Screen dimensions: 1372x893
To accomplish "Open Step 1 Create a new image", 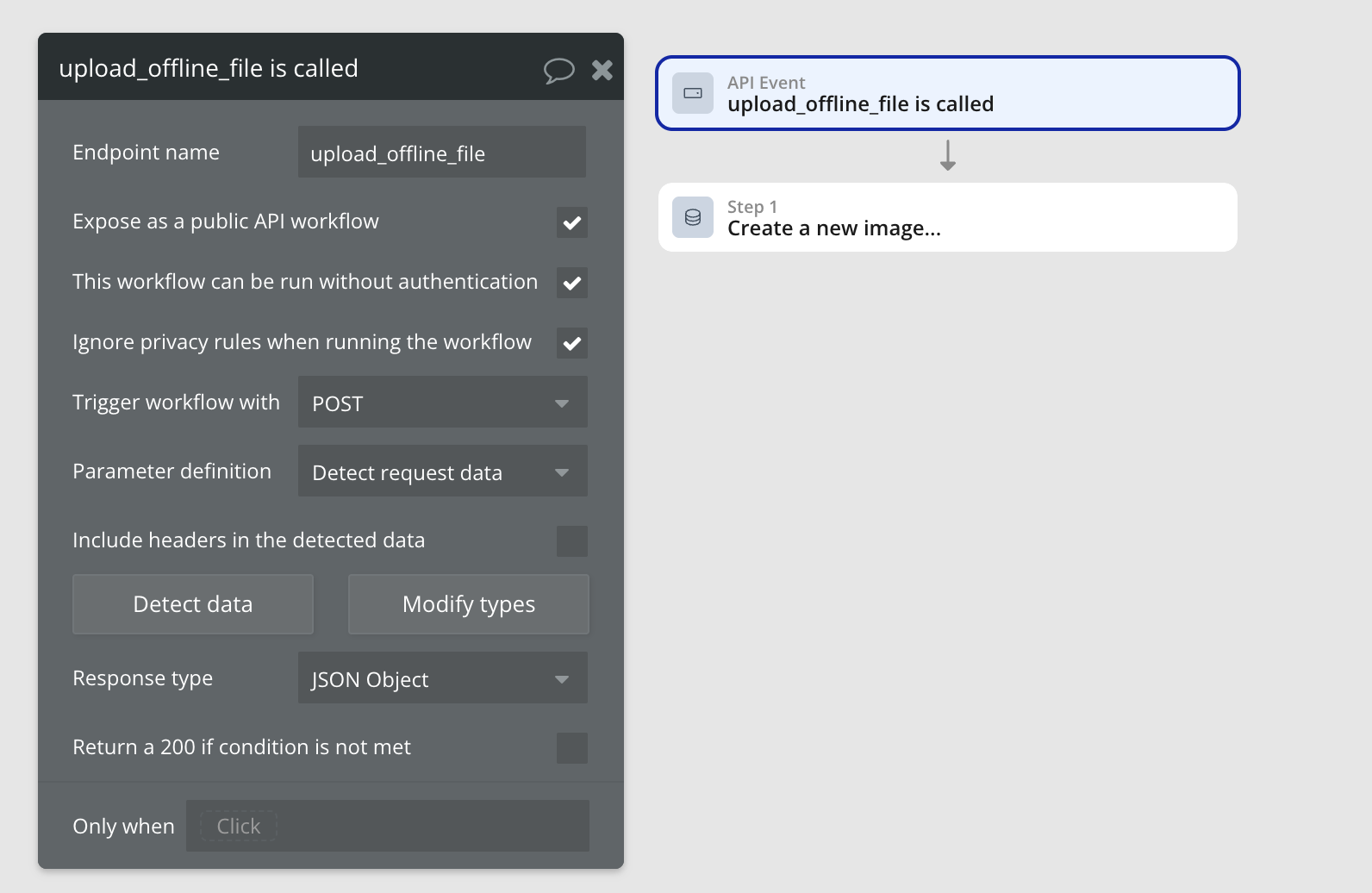I will pyautogui.click(x=948, y=217).
